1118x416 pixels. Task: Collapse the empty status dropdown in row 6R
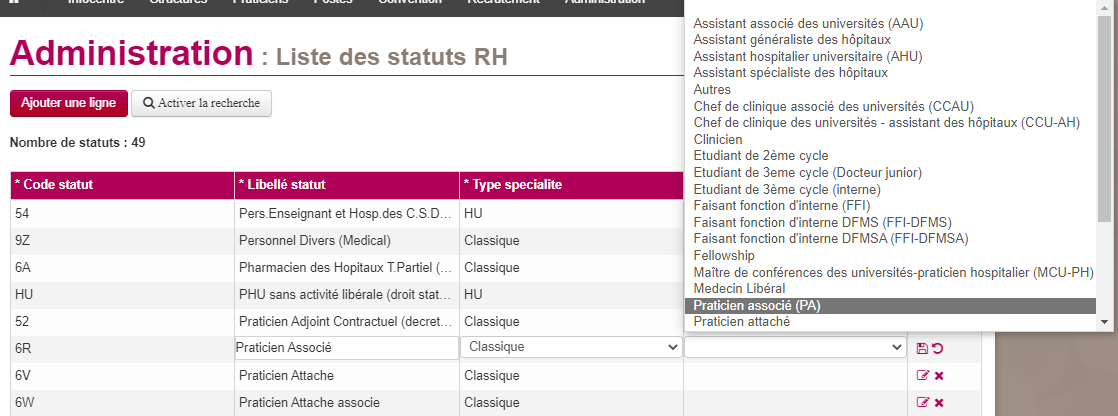(795, 347)
